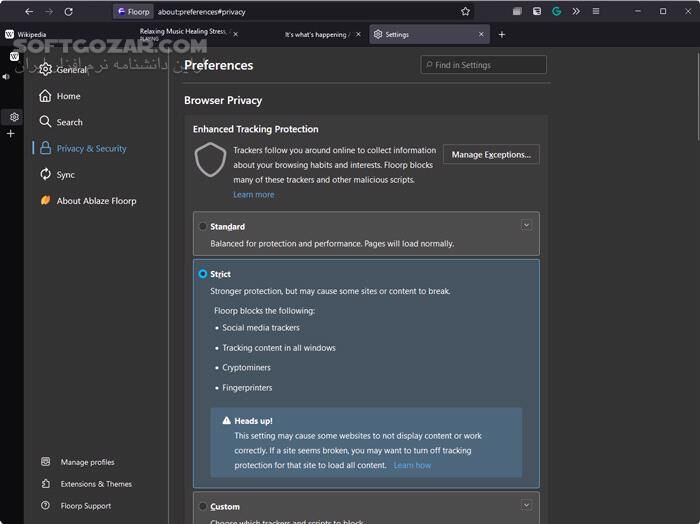Viewport: 700px width, 524px height.
Task: Show more toolbar tools via overflow chevron
Action: [x=576, y=12]
